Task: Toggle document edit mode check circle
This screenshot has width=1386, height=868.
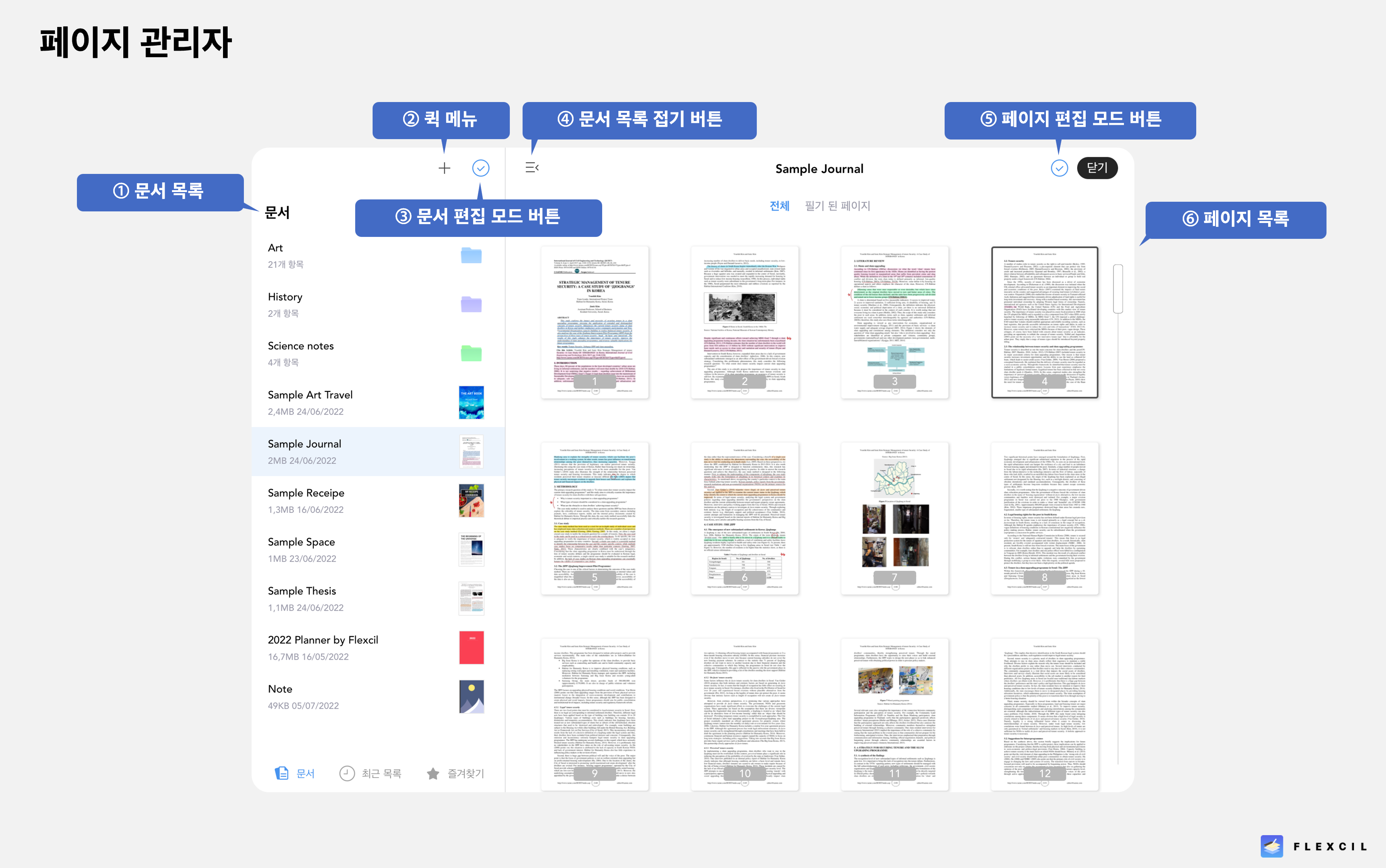Action: pos(481,168)
